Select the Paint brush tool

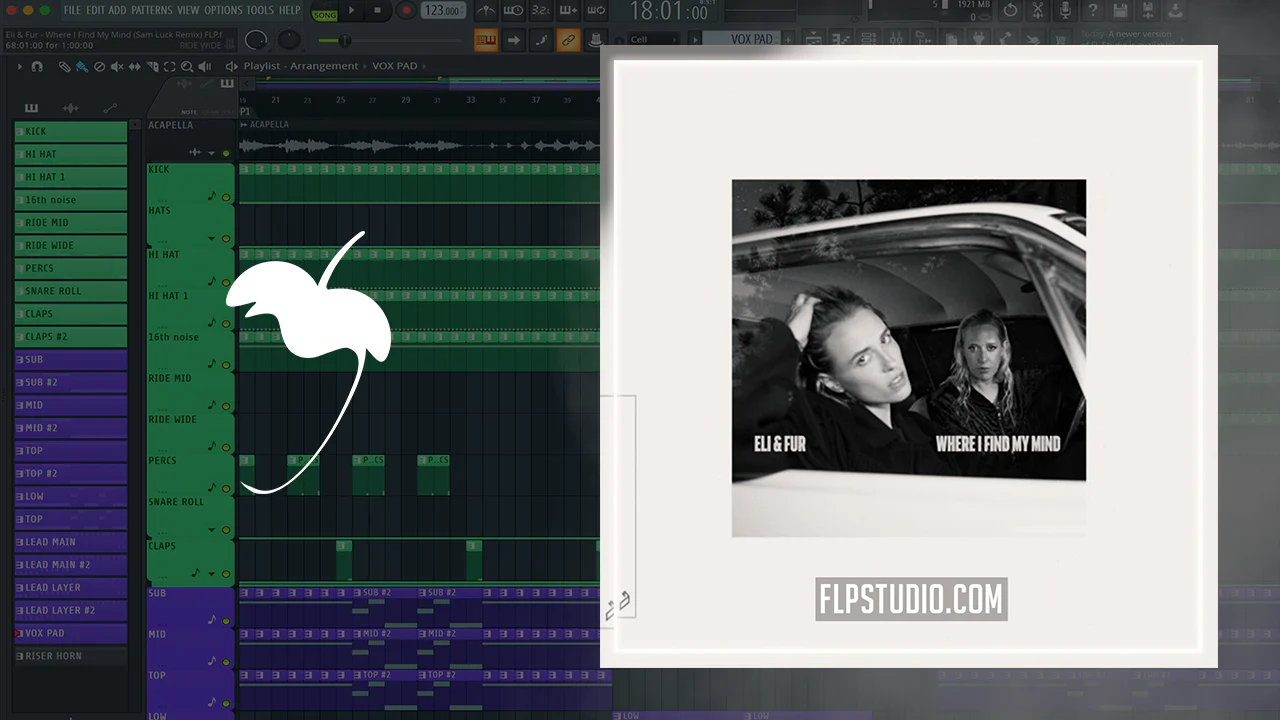[x=81, y=66]
